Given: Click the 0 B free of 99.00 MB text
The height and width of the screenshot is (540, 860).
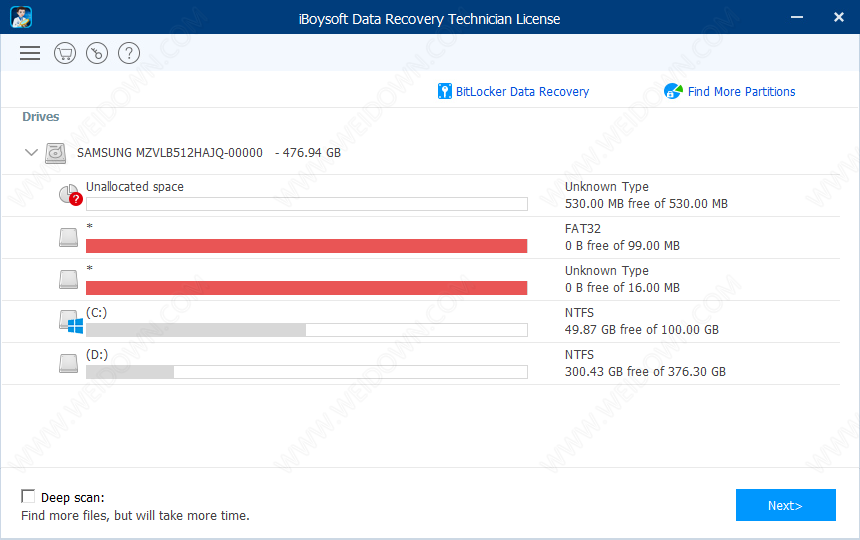Looking at the screenshot, I should coord(622,246).
